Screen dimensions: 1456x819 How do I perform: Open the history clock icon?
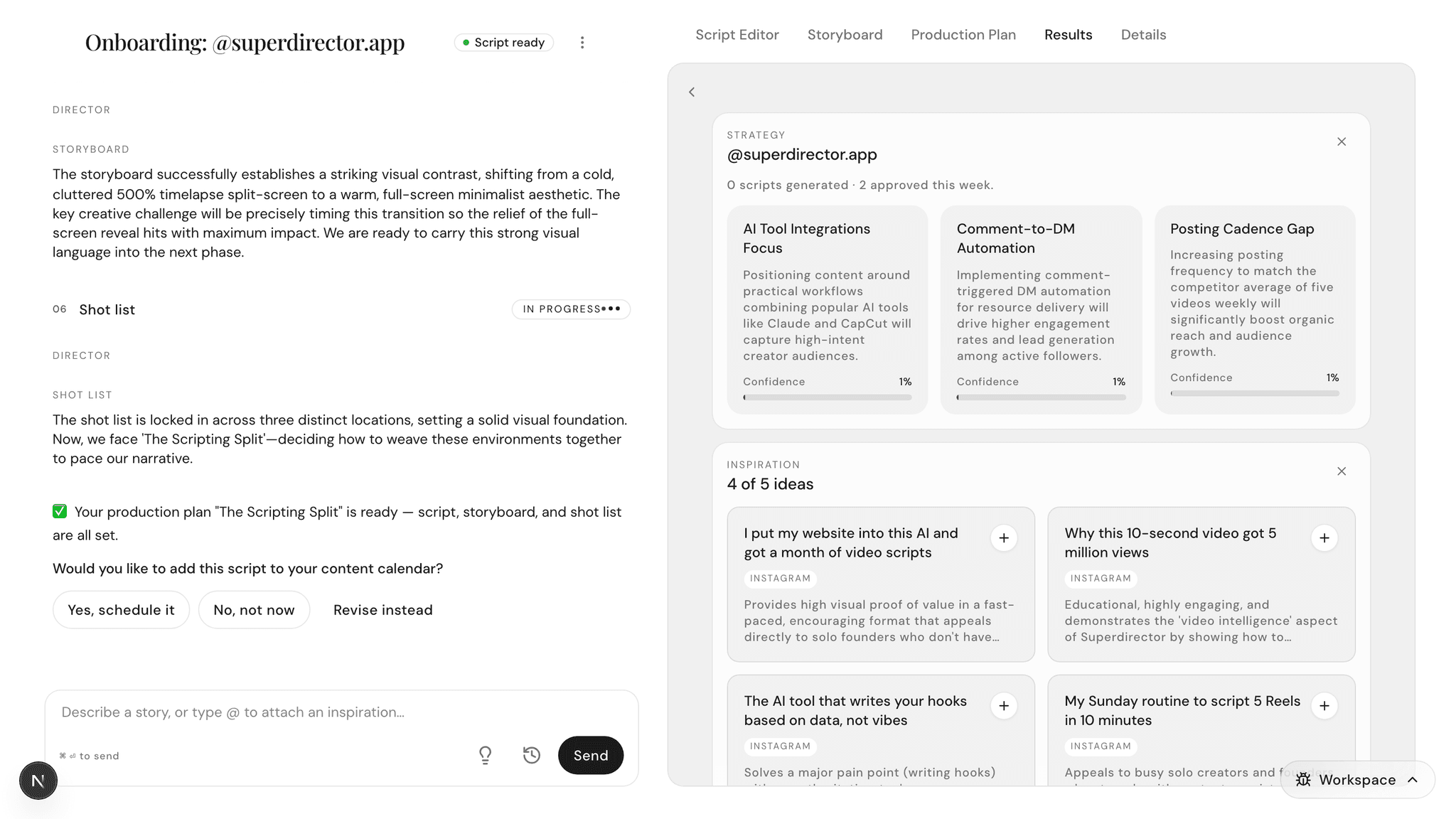(532, 755)
